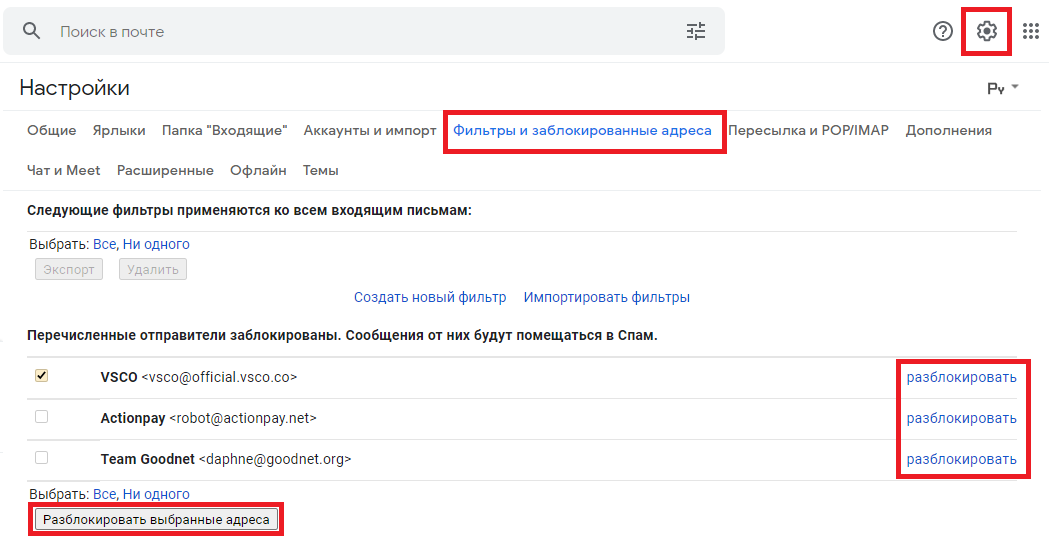Viewport: 1049px width, 543px height.
Task: Go to Пересылка и POP/IMAP tab
Action: pos(808,130)
